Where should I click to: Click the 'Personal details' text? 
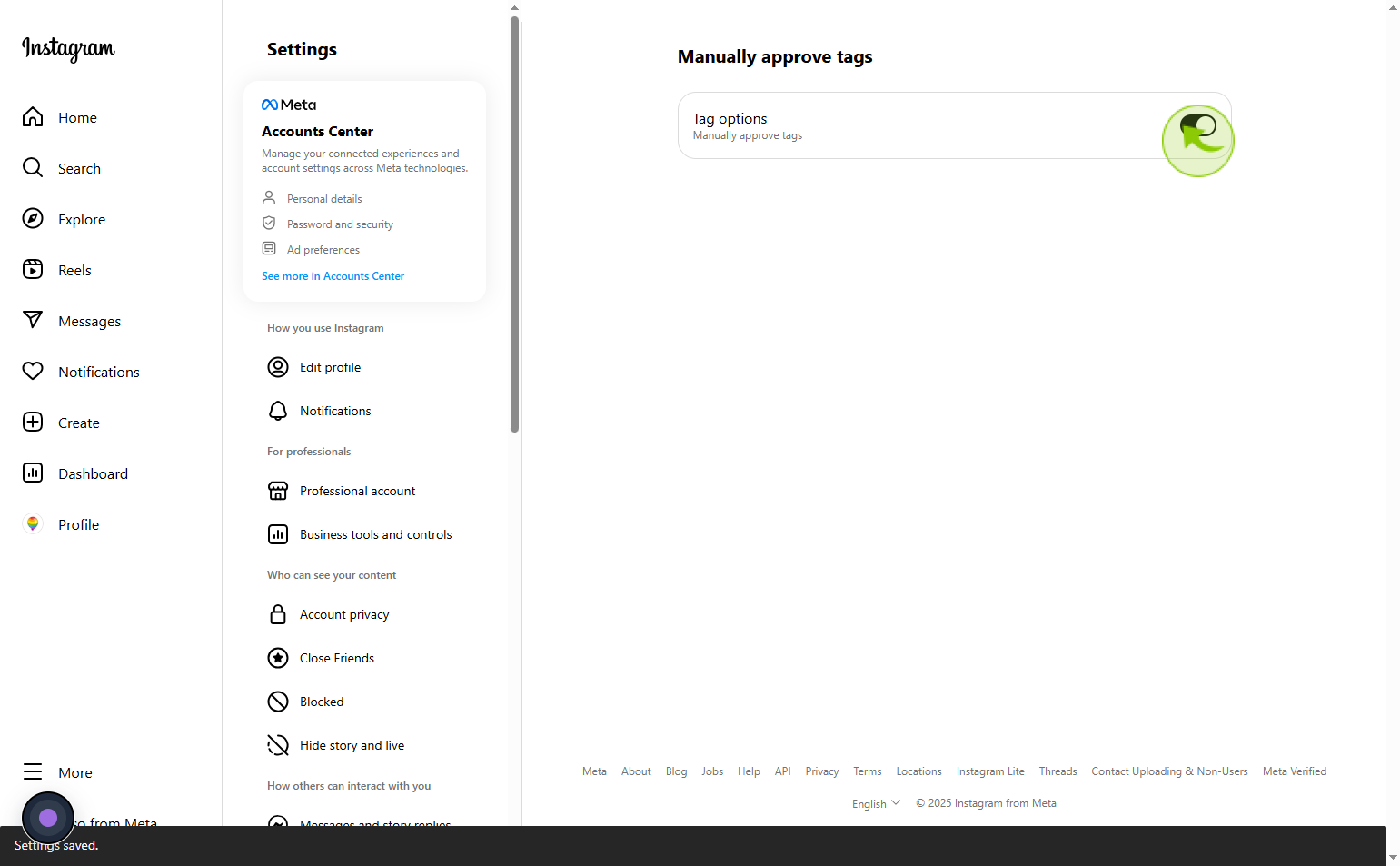pyautogui.click(x=324, y=199)
